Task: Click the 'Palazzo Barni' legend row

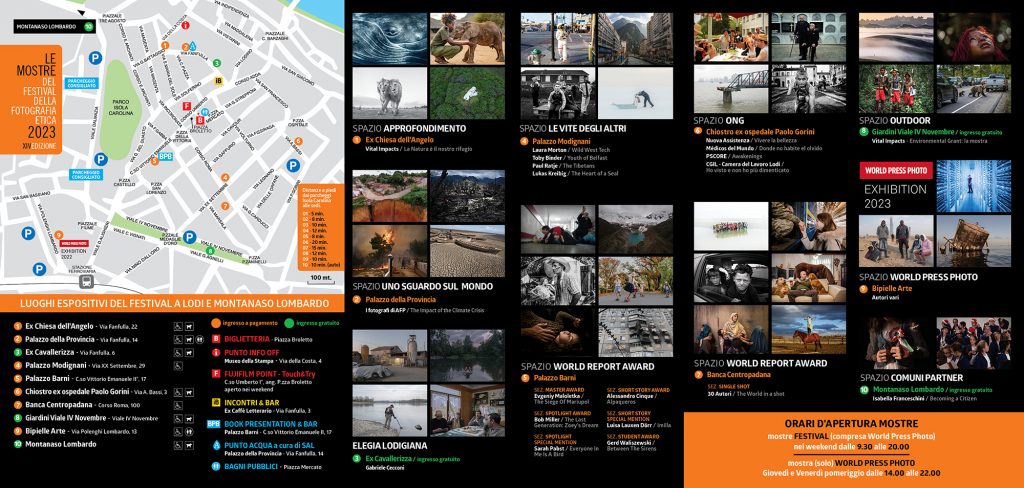Action: [x=80, y=378]
